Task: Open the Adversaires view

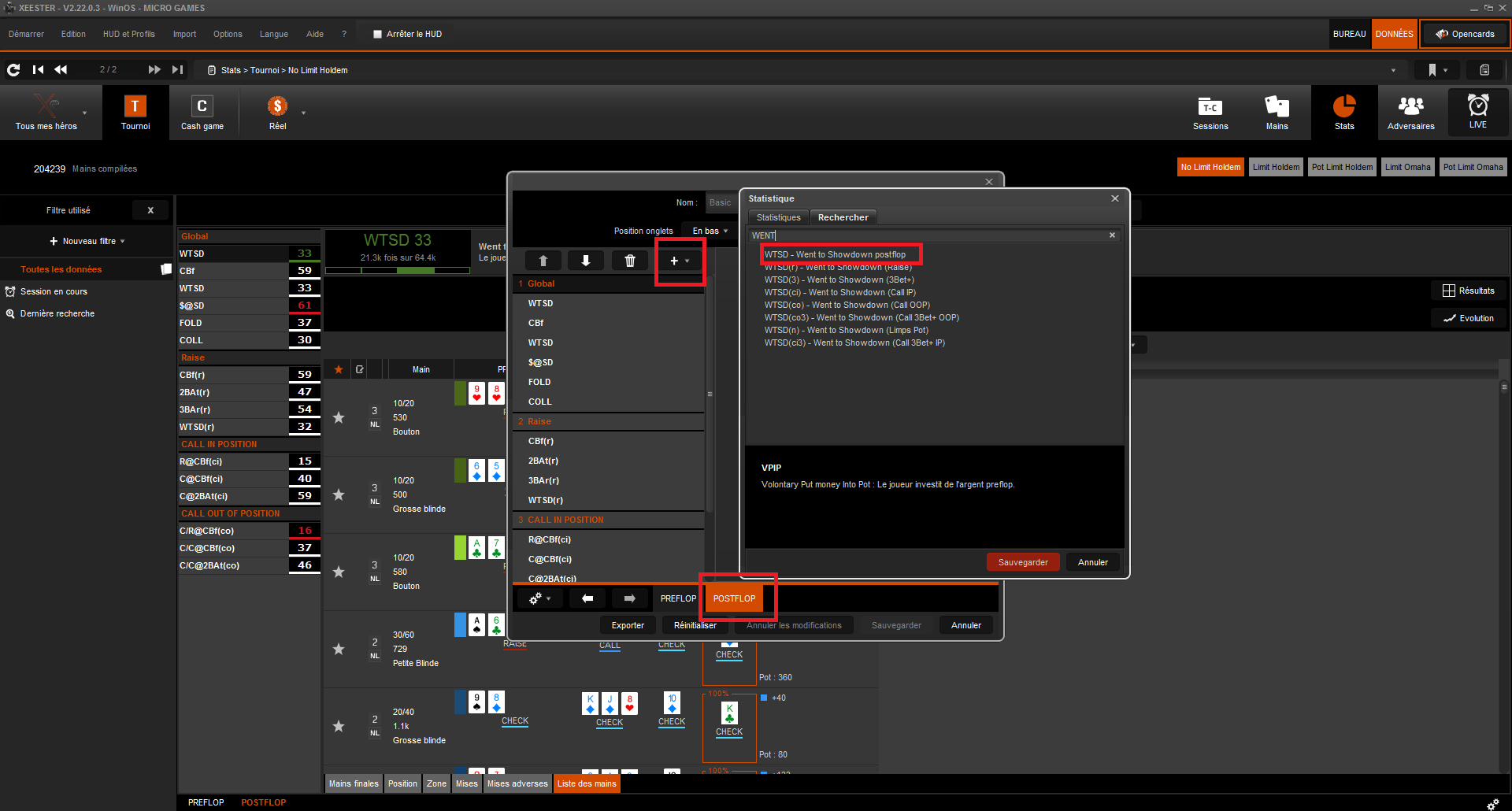Action: pos(1411,113)
